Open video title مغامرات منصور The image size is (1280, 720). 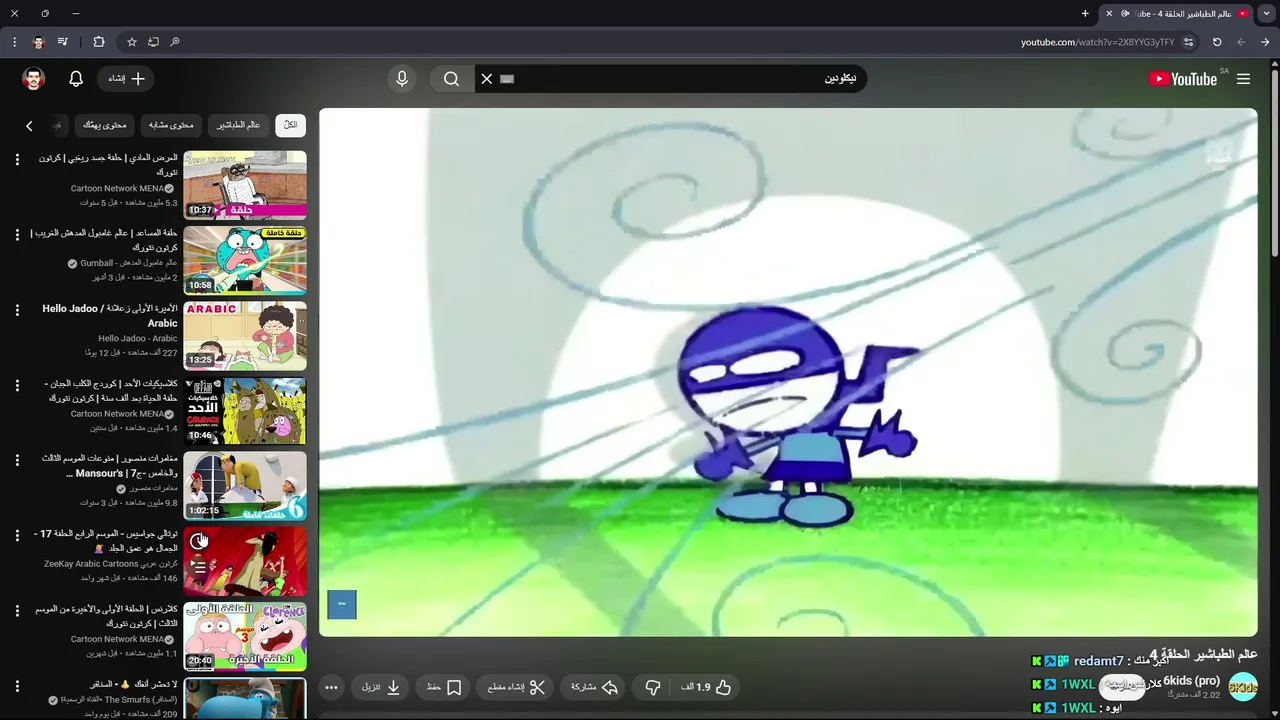110,466
